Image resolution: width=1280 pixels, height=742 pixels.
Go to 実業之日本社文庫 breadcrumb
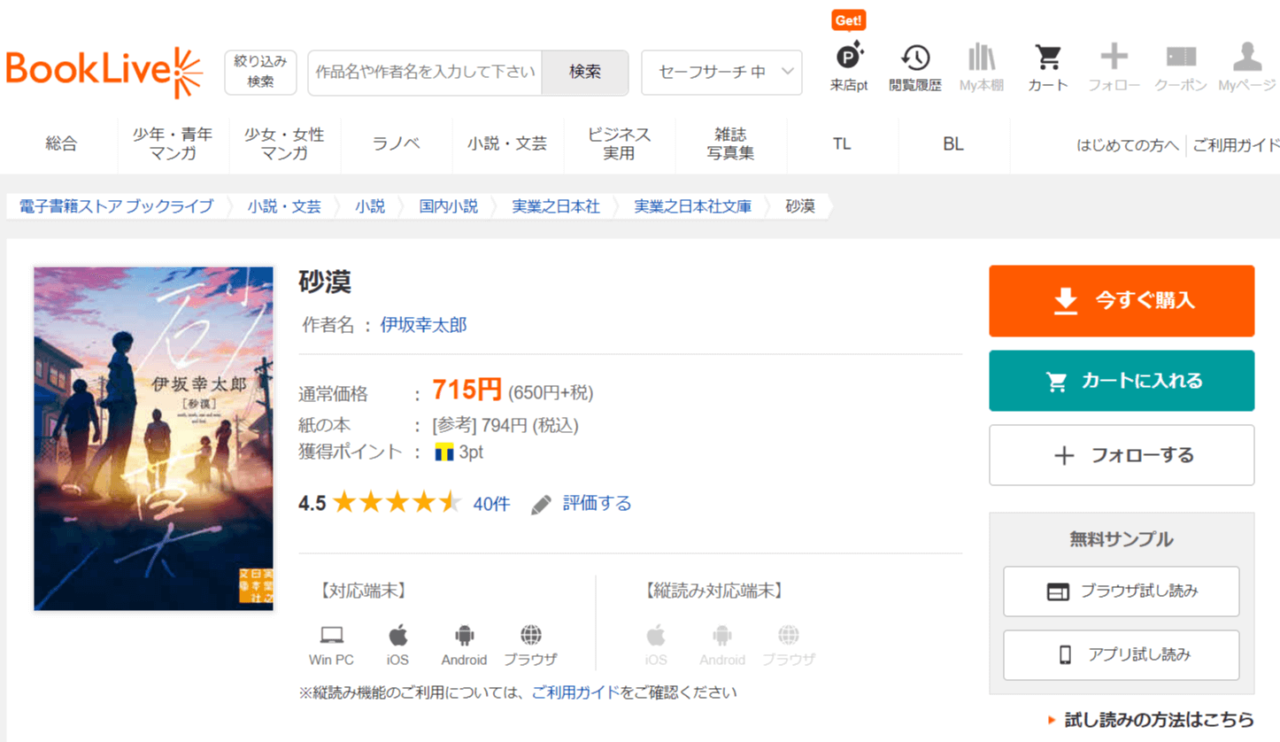(x=693, y=206)
